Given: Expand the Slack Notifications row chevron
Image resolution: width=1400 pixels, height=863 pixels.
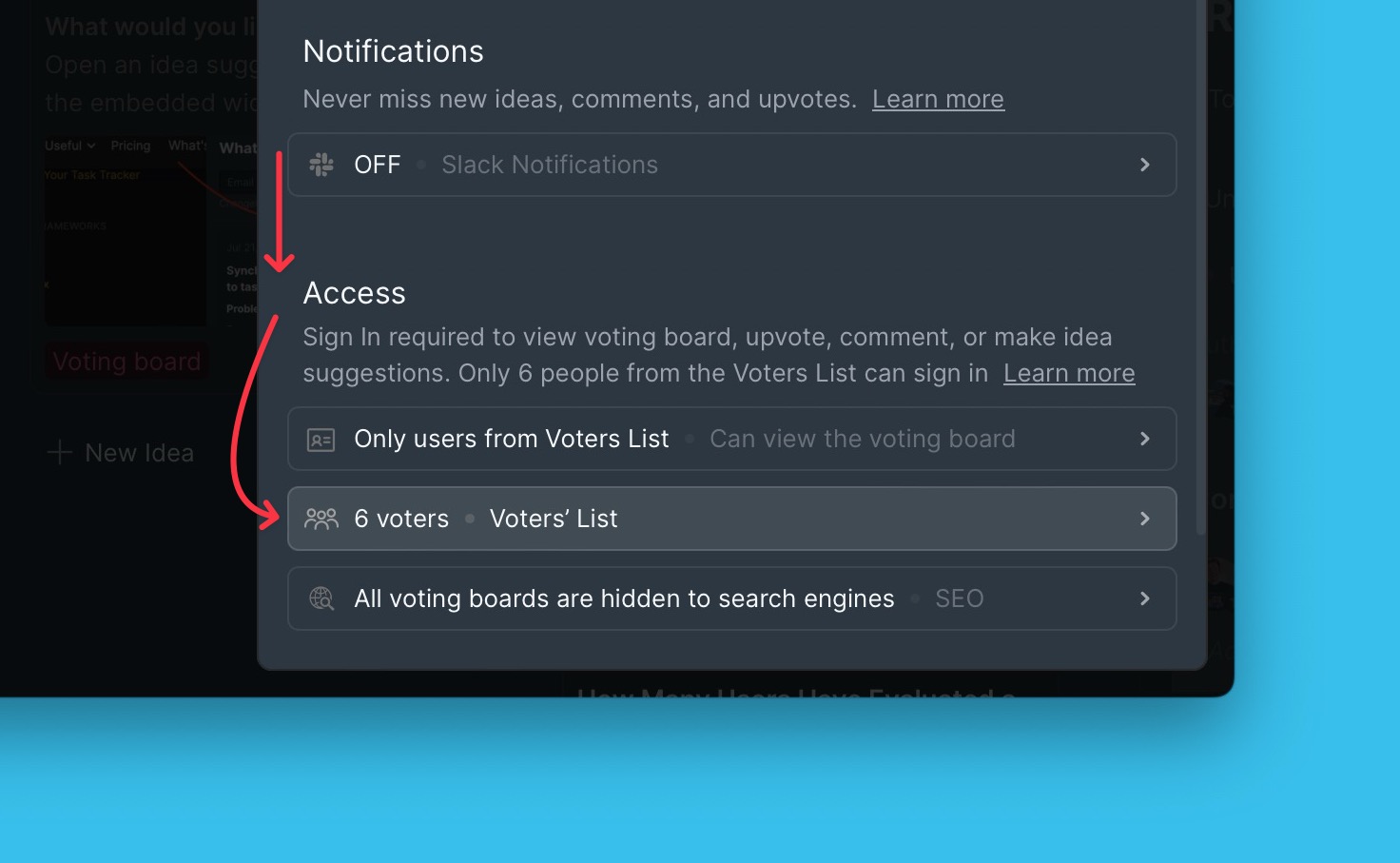Looking at the screenshot, I should [1144, 165].
